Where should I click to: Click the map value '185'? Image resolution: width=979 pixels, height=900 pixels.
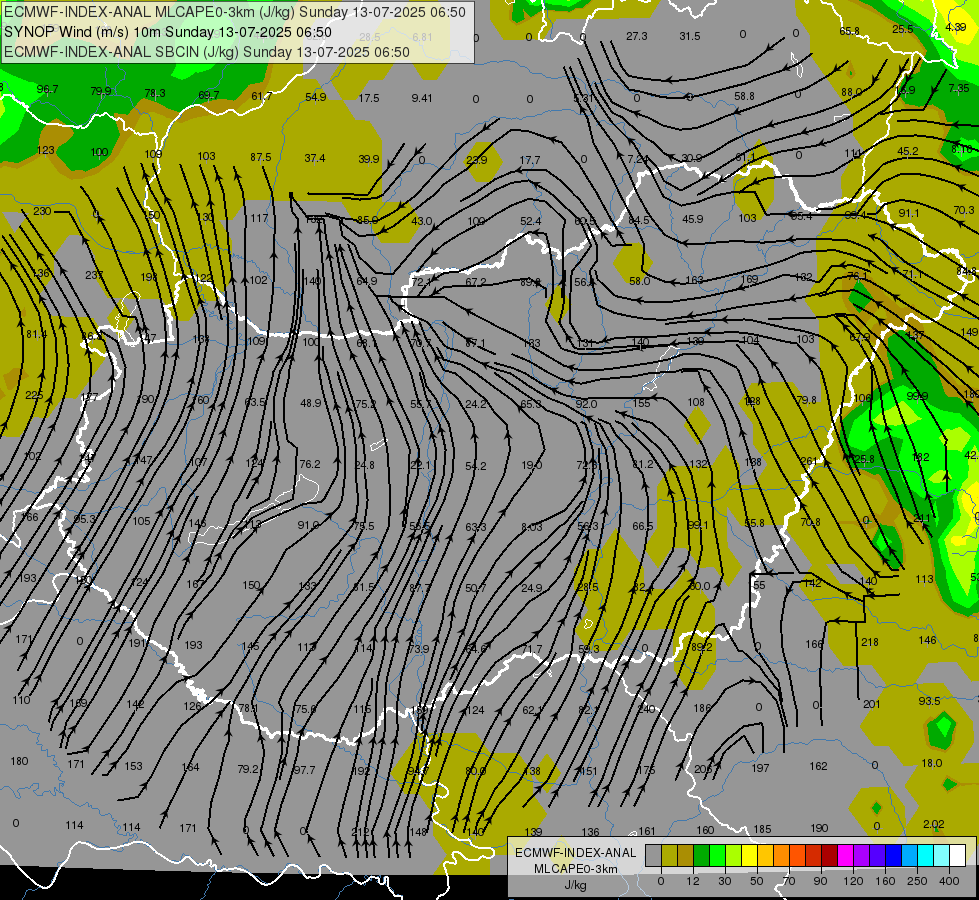pos(762,829)
